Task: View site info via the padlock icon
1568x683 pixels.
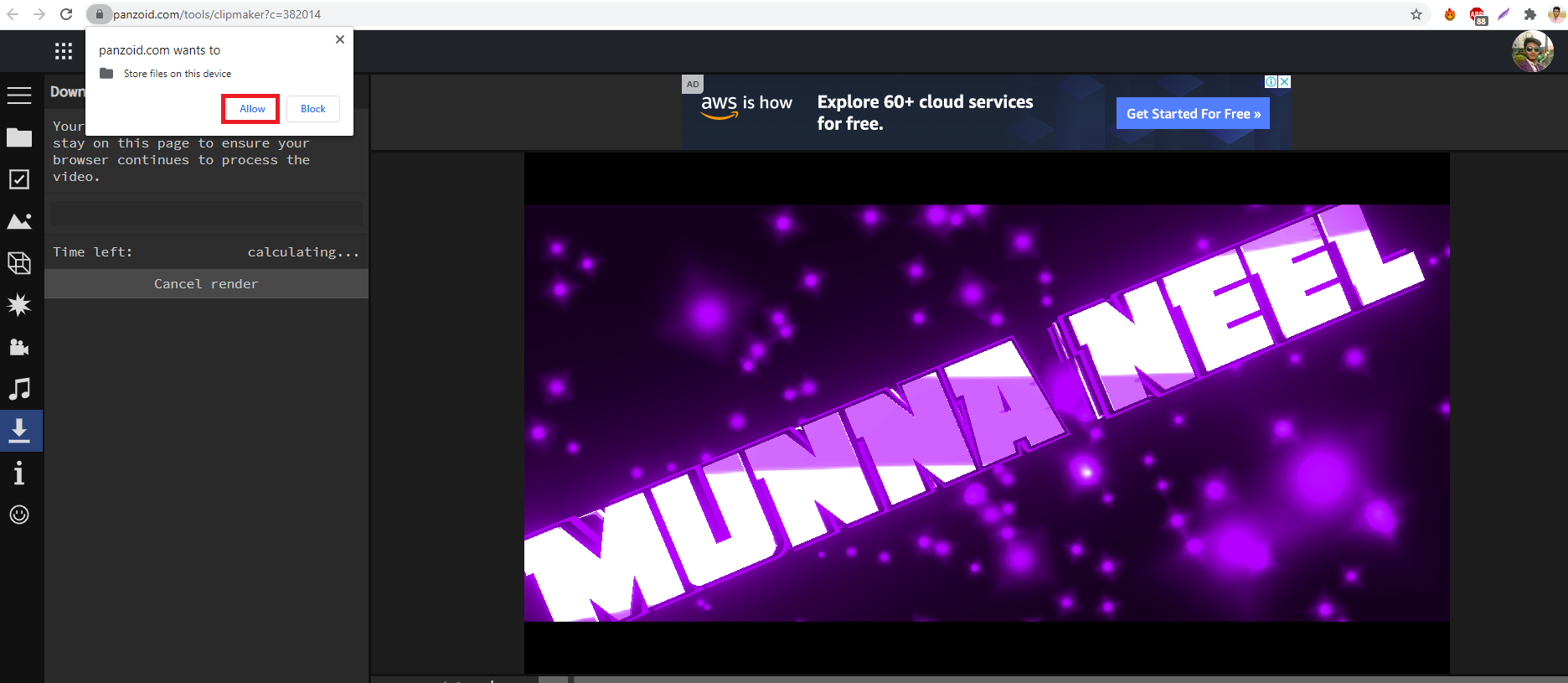Action: point(100,14)
